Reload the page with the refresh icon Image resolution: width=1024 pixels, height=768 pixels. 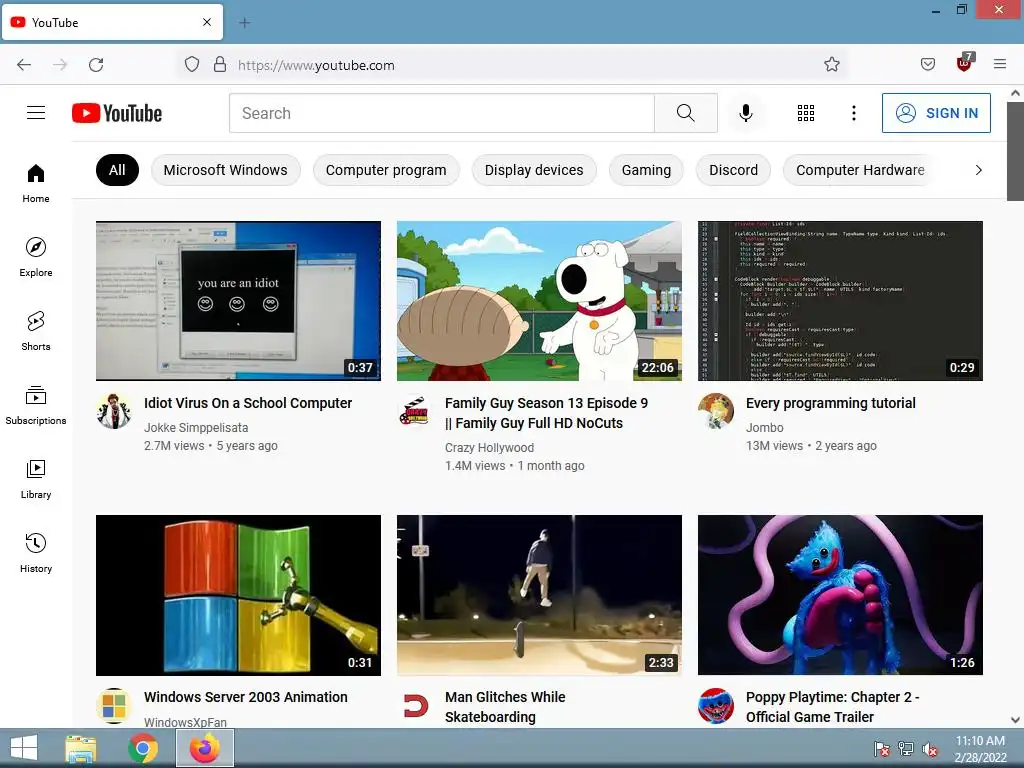(x=96, y=65)
